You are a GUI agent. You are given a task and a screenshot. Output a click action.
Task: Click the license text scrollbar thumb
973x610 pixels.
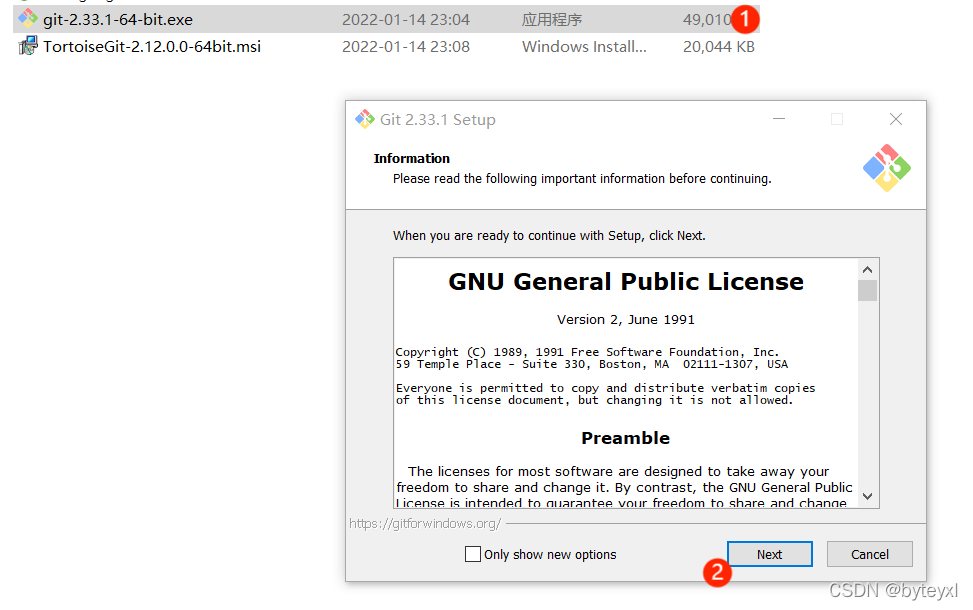click(x=868, y=290)
